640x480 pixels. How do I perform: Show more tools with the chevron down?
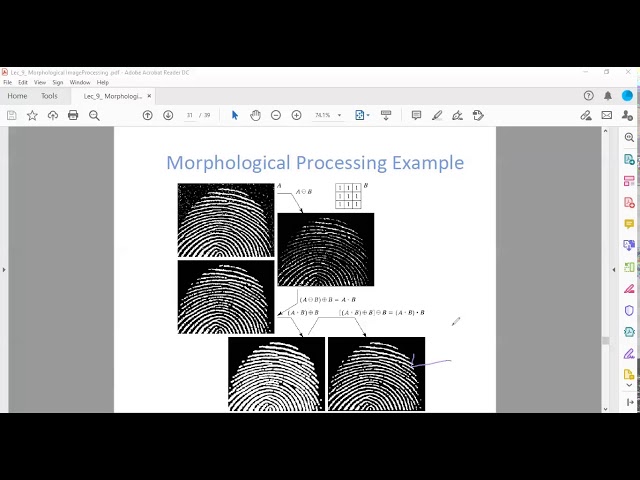[x=629, y=385]
